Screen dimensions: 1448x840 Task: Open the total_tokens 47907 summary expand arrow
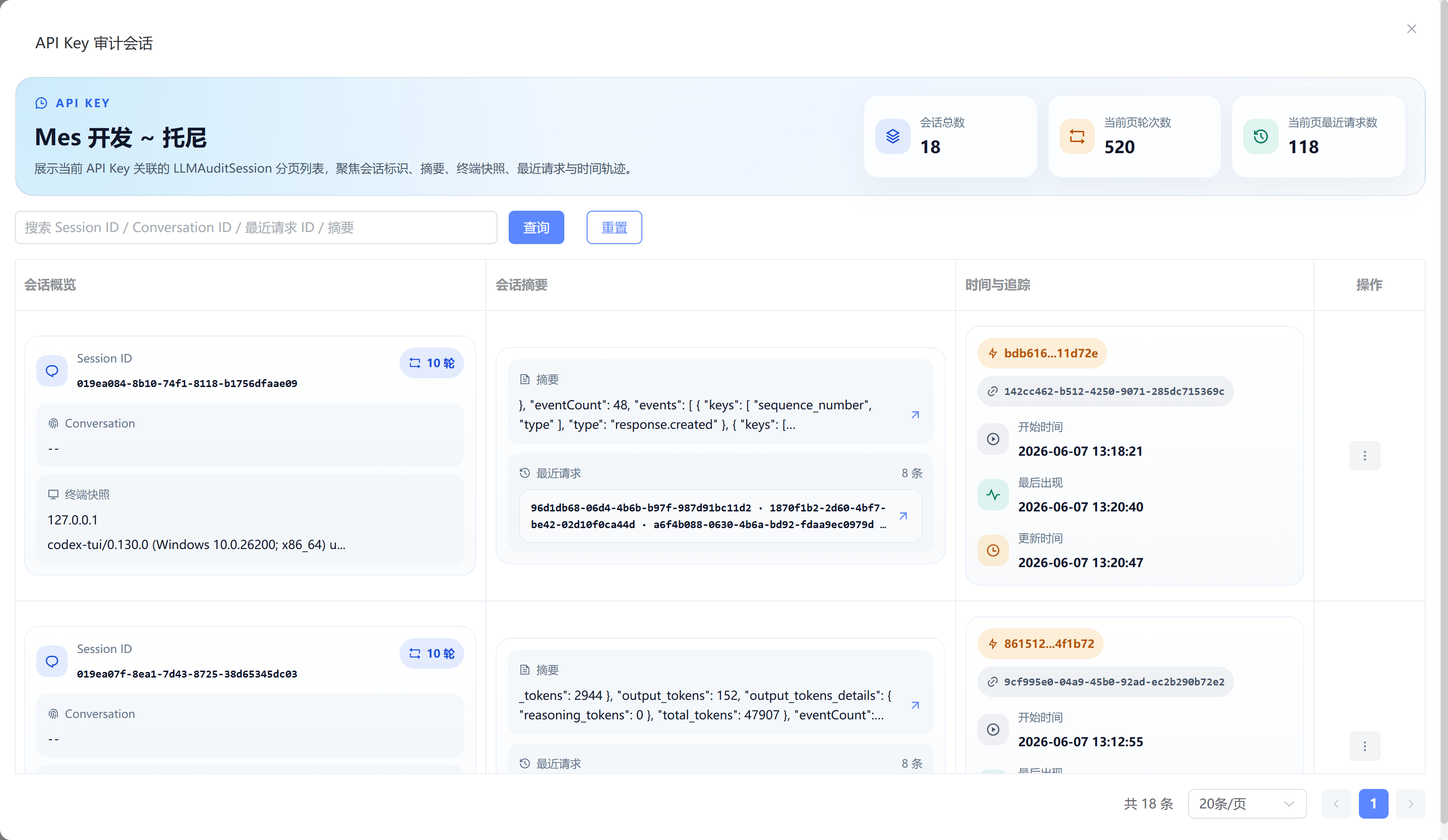[915, 705]
